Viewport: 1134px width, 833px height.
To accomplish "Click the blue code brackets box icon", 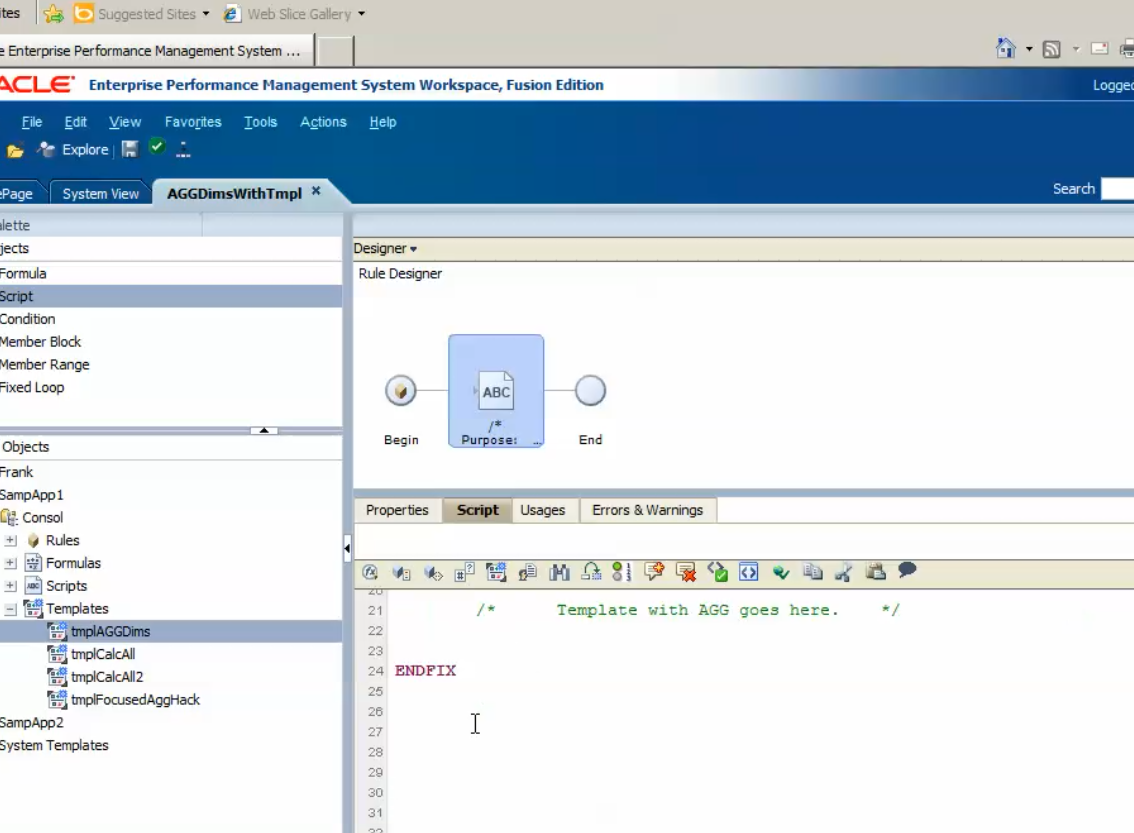I will point(749,572).
